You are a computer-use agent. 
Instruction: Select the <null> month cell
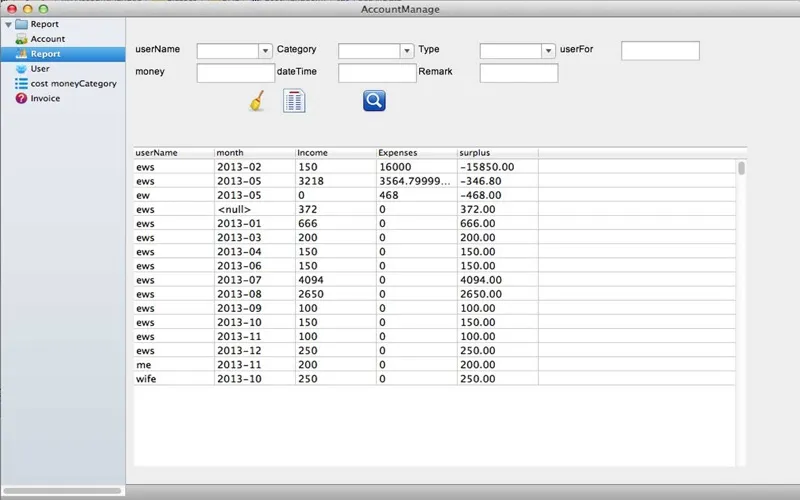click(255, 209)
